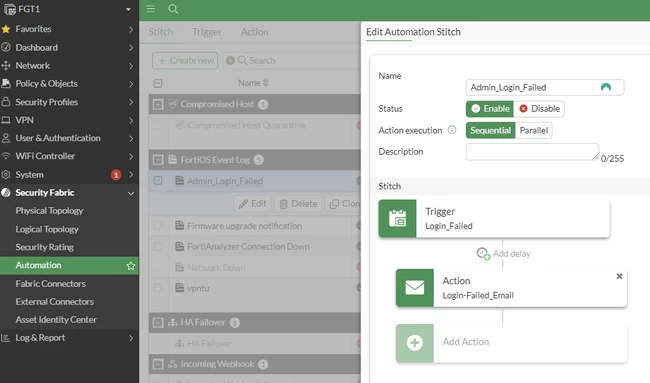The image size is (650, 383).
Task: Click into the Name input field
Action: pyautogui.click(x=545, y=87)
